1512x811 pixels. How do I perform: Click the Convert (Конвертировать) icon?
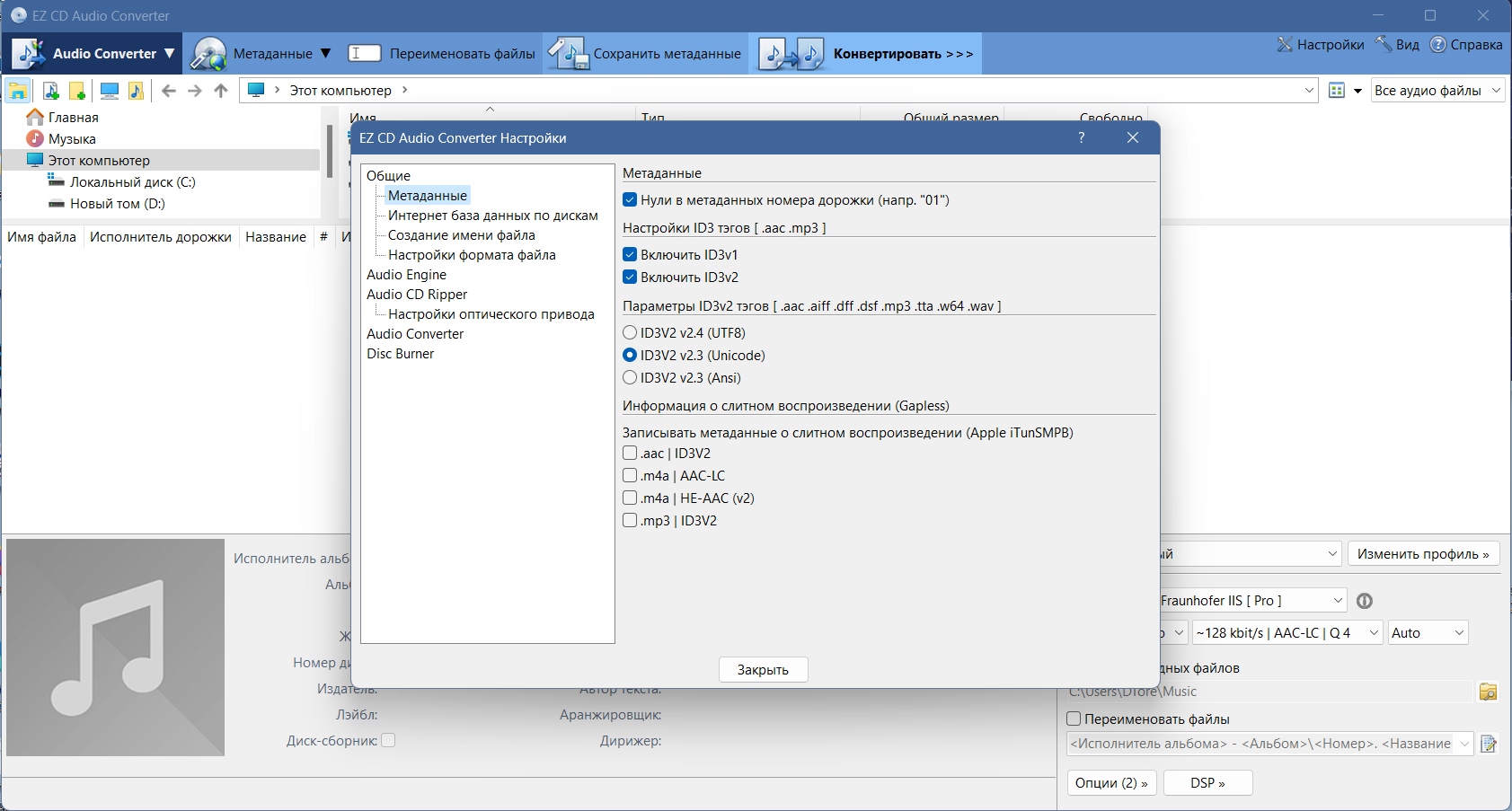tap(791, 54)
